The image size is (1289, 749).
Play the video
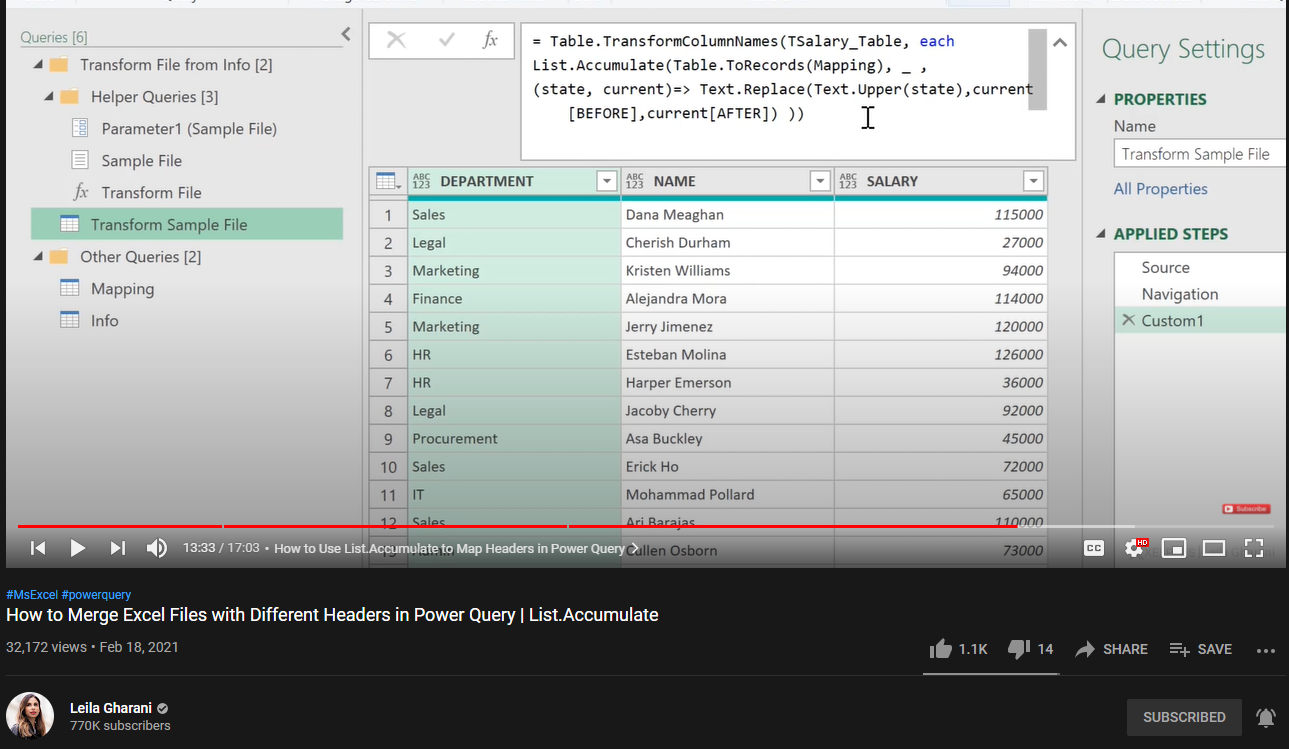tap(77, 548)
